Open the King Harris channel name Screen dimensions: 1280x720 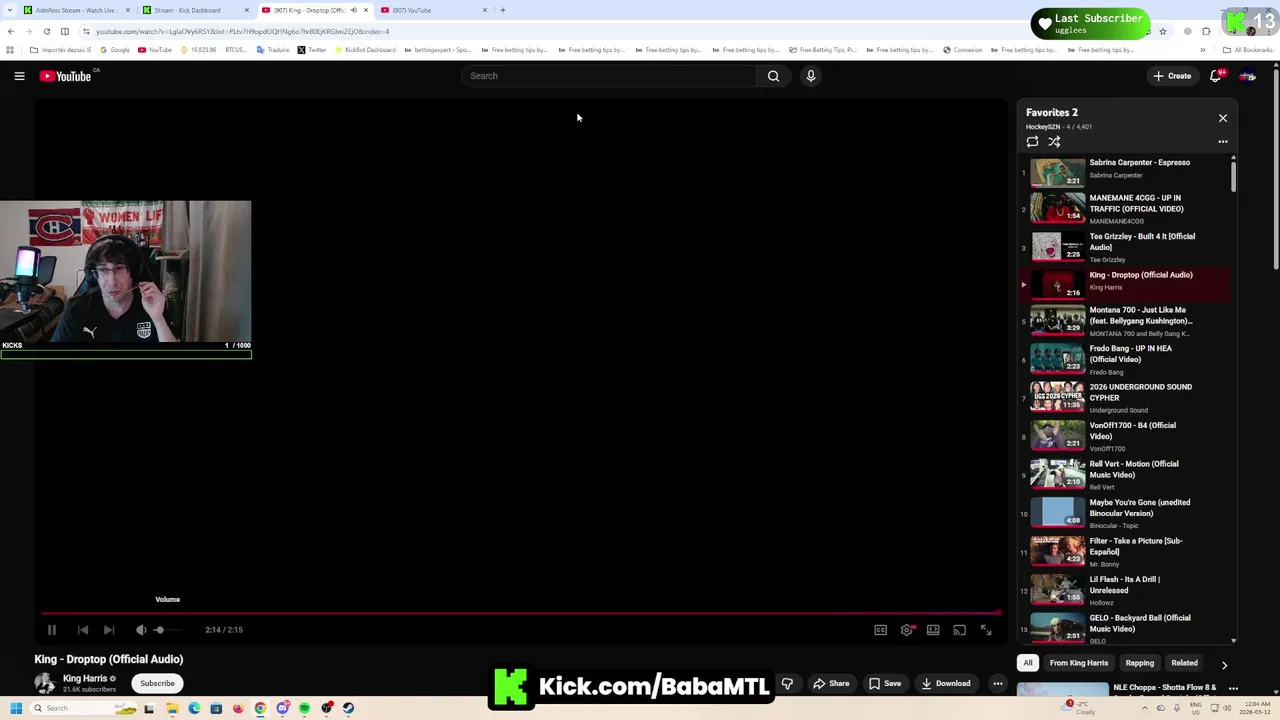[85, 678]
